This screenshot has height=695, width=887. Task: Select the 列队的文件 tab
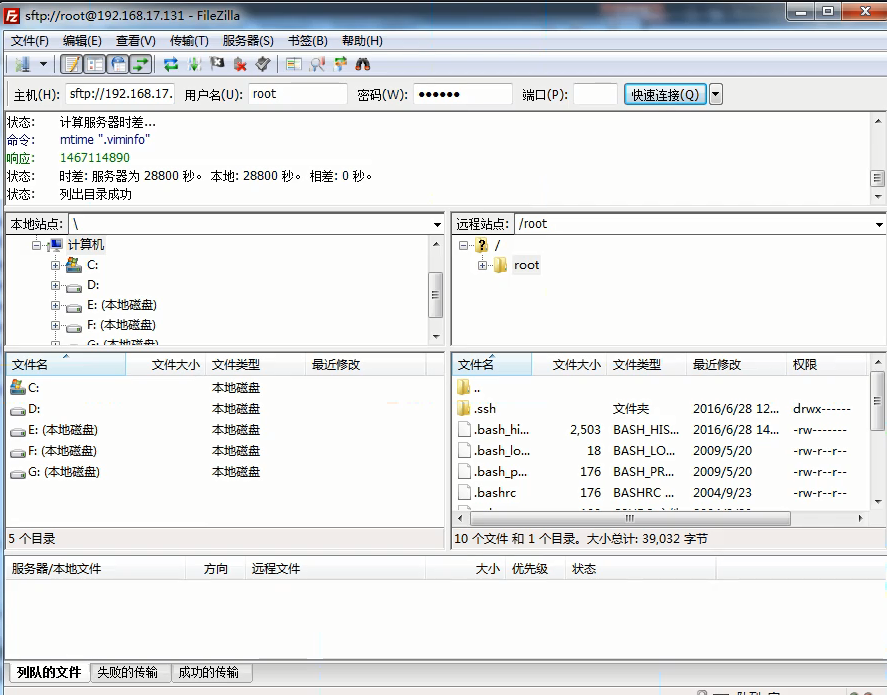click(49, 672)
